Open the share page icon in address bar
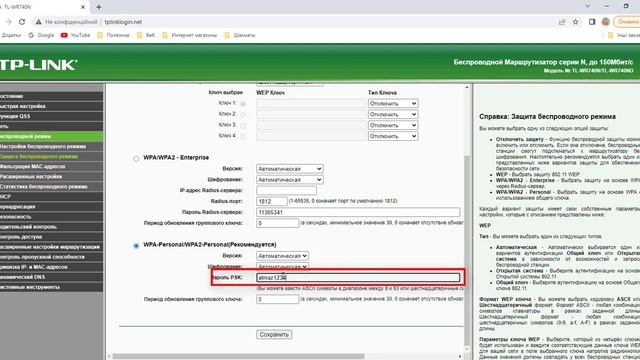 [562, 22]
